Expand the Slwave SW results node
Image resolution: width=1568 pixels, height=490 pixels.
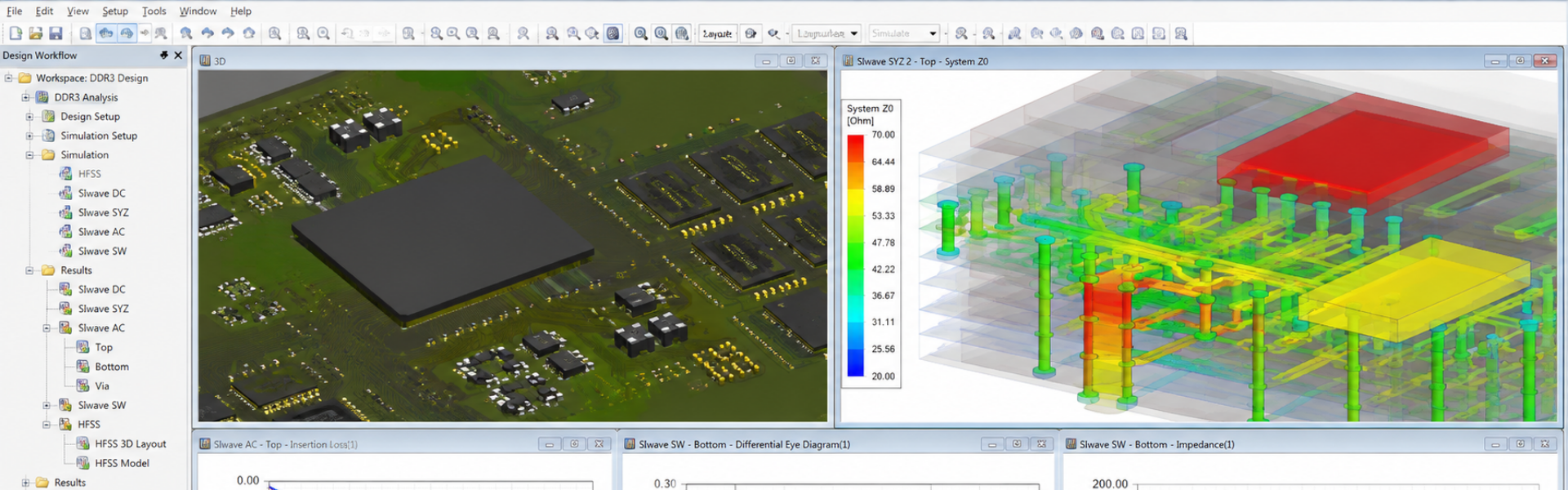coord(47,405)
